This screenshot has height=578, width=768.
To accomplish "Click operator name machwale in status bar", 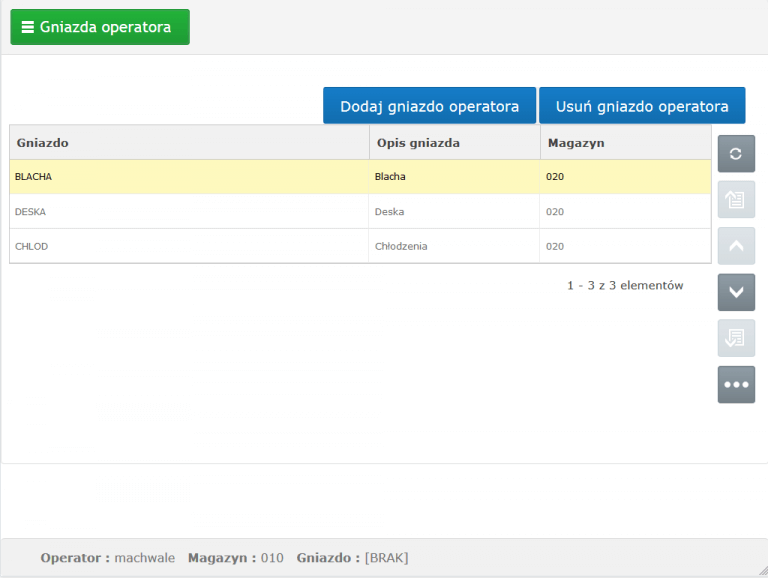I will tap(144, 558).
